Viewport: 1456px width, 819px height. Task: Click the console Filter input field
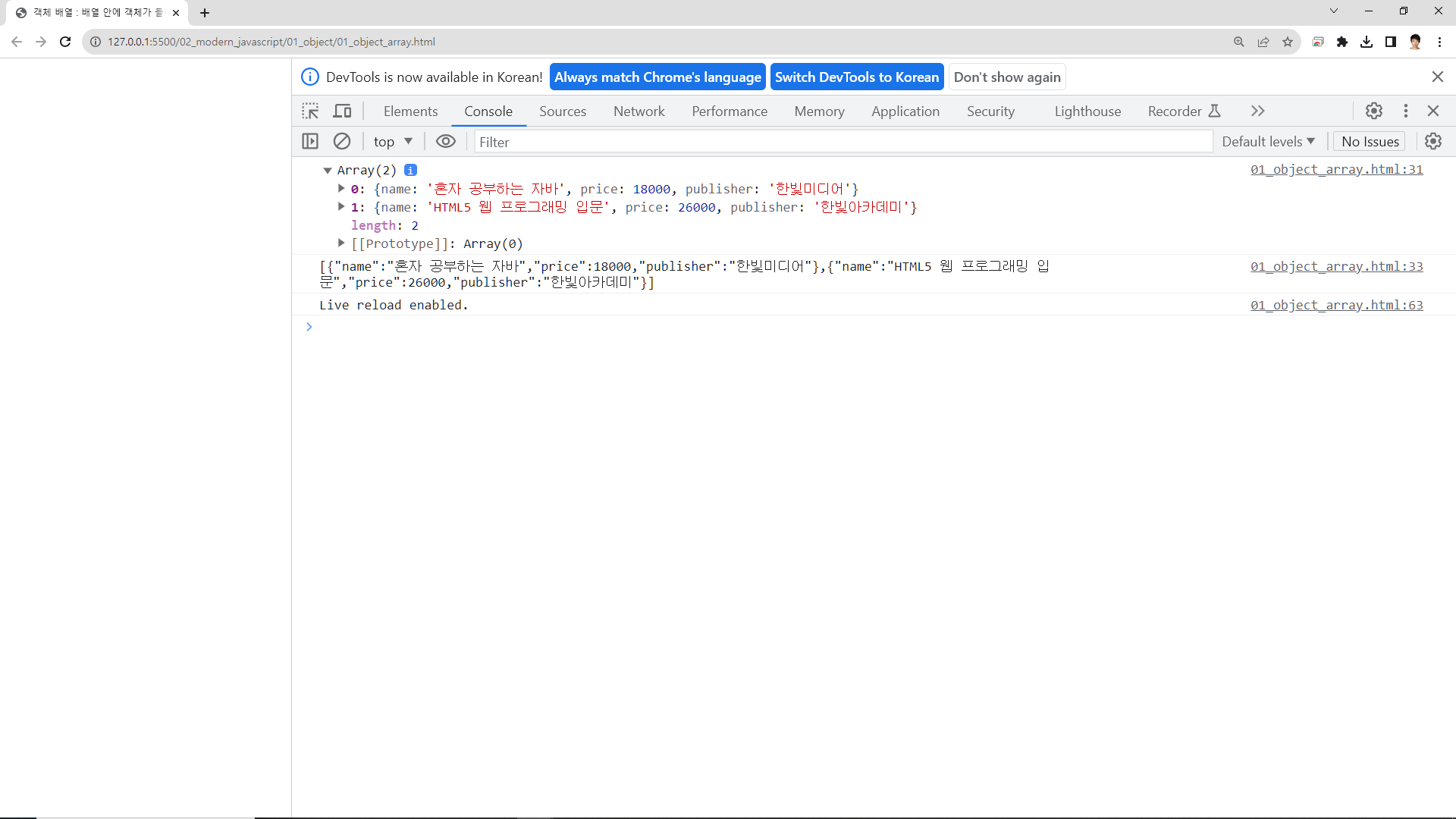pyautogui.click(x=842, y=142)
